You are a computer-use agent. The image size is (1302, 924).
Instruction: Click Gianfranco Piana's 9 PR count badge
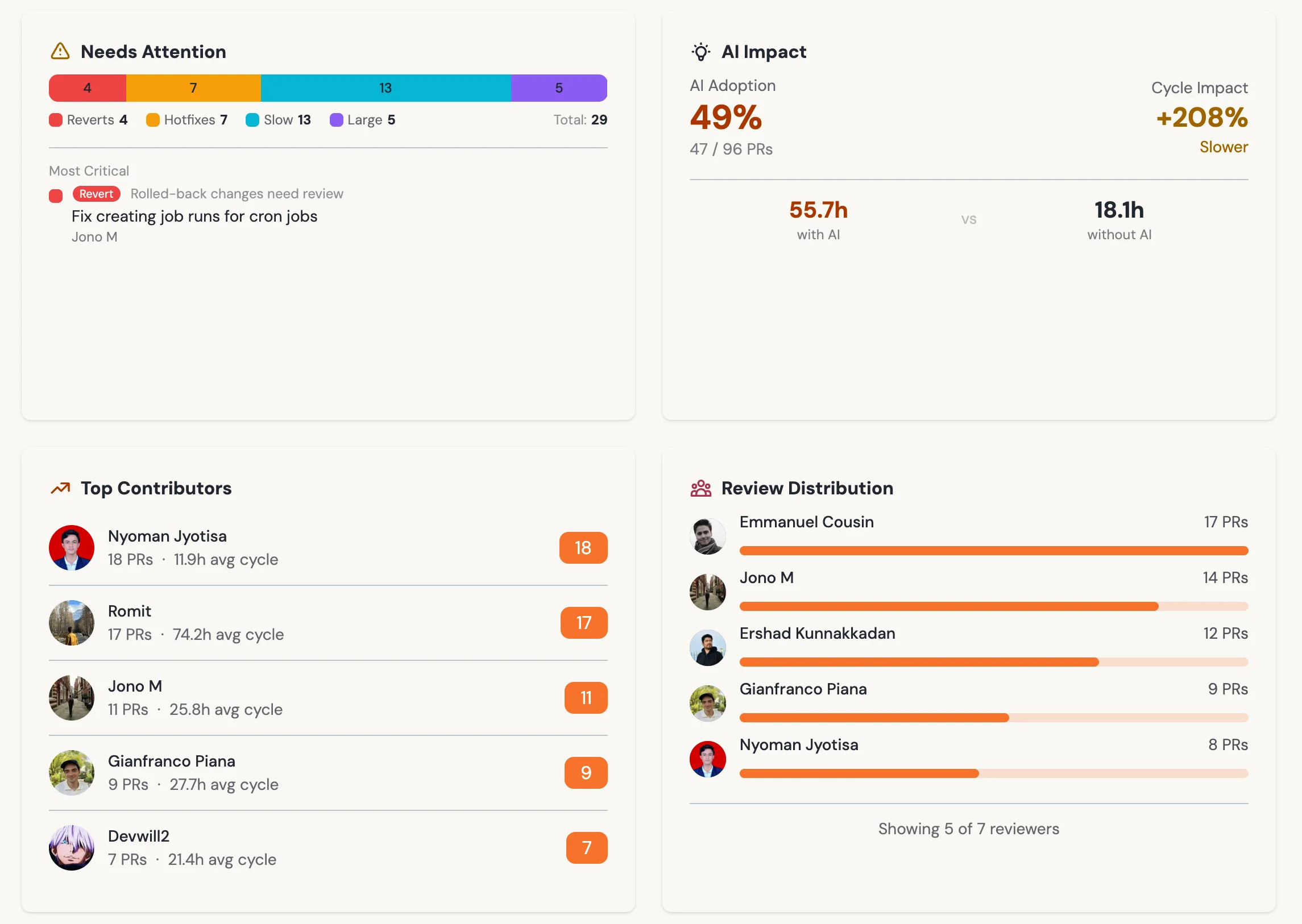586,772
